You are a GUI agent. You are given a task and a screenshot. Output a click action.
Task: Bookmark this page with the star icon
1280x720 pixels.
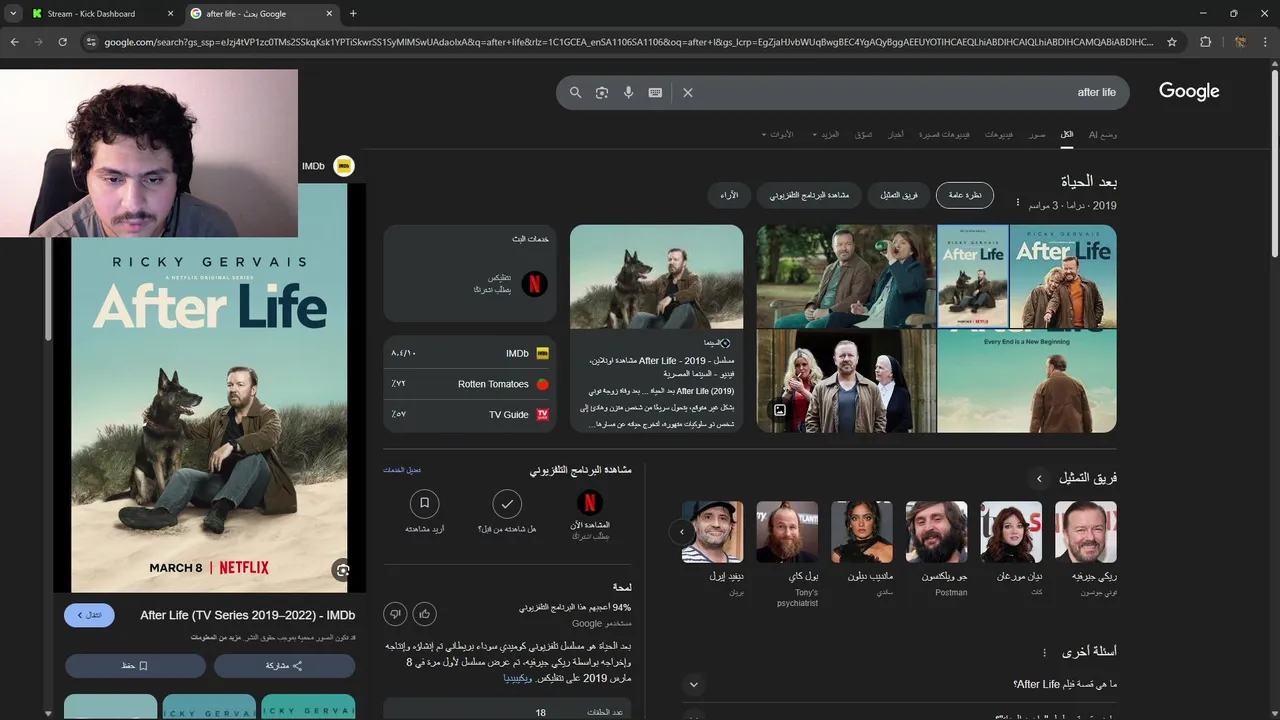(x=1172, y=42)
